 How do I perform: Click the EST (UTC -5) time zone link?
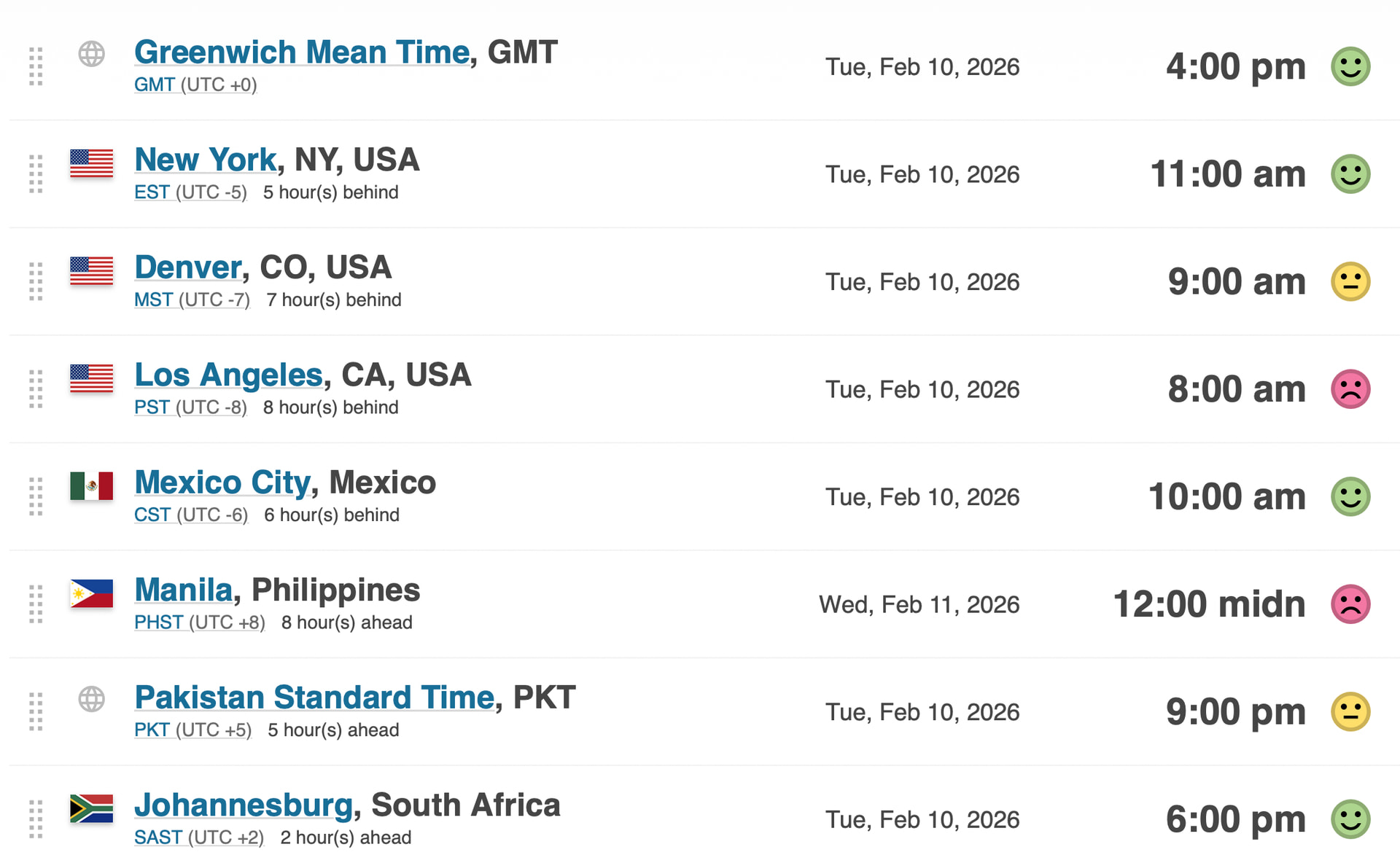click(x=190, y=192)
